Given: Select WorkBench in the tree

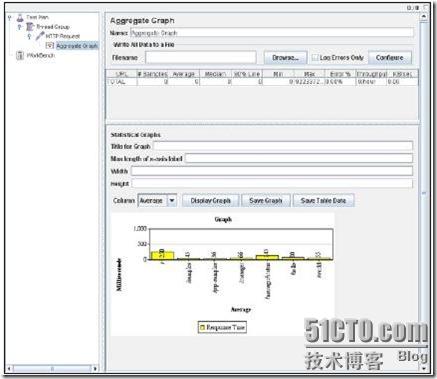Looking at the screenshot, I should coord(41,55).
